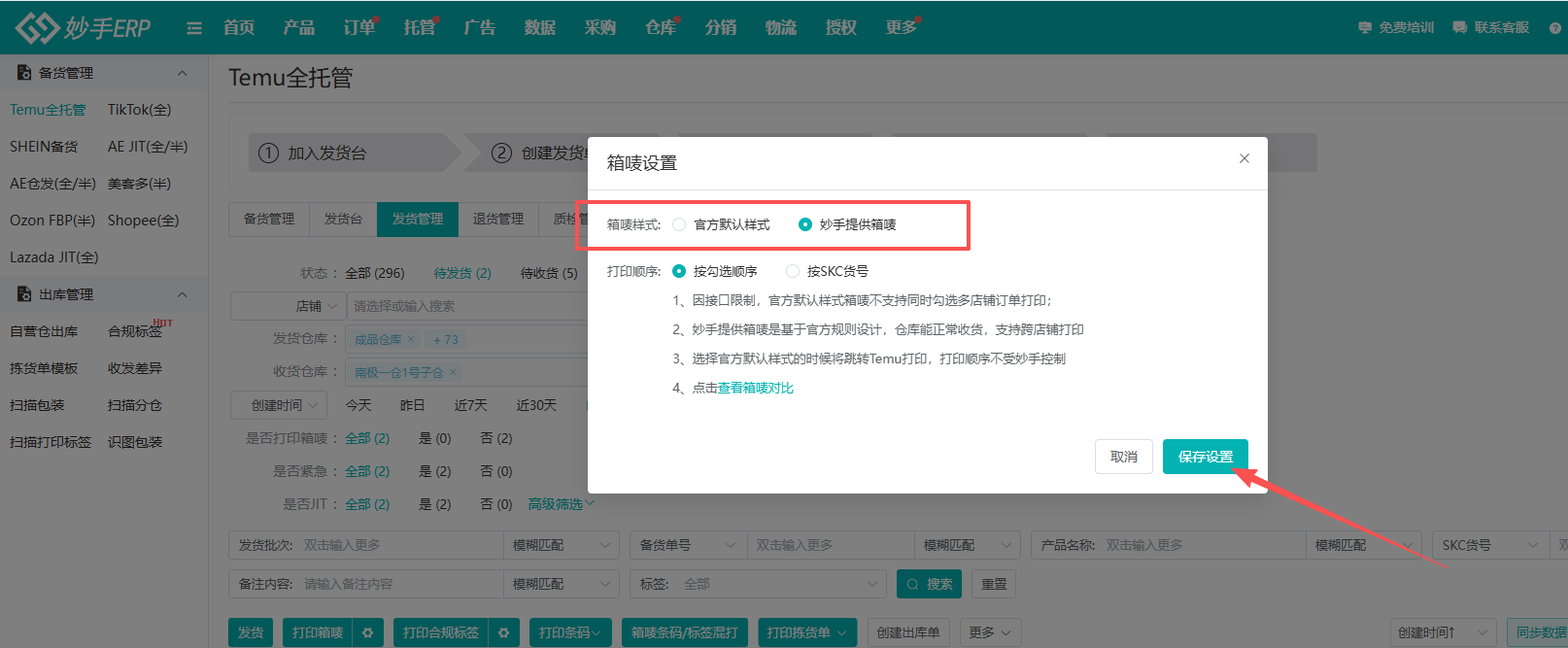Open the 创建时间 filter dropdown
This screenshot has height=648, width=1568.
279,405
